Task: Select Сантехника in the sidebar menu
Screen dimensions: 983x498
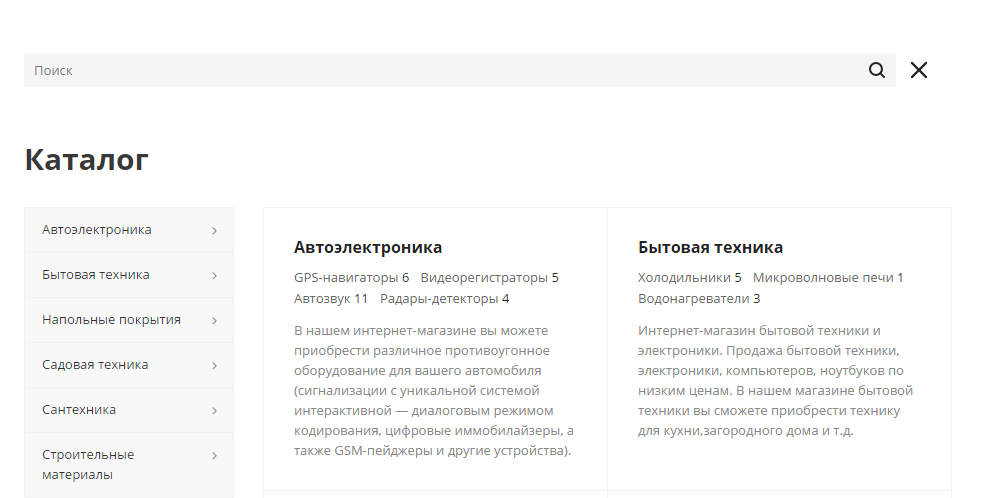Action: [x=79, y=410]
